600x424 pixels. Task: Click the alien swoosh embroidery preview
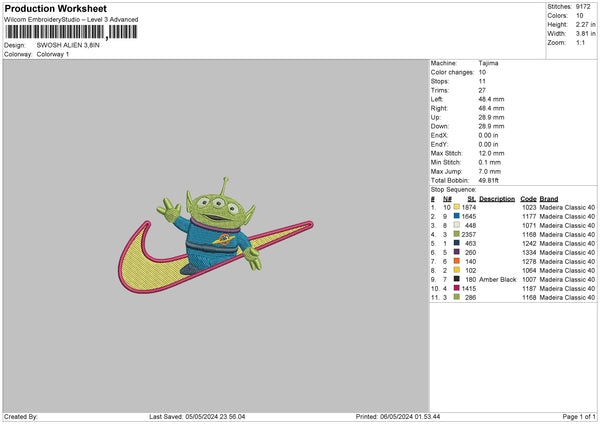pos(216,236)
